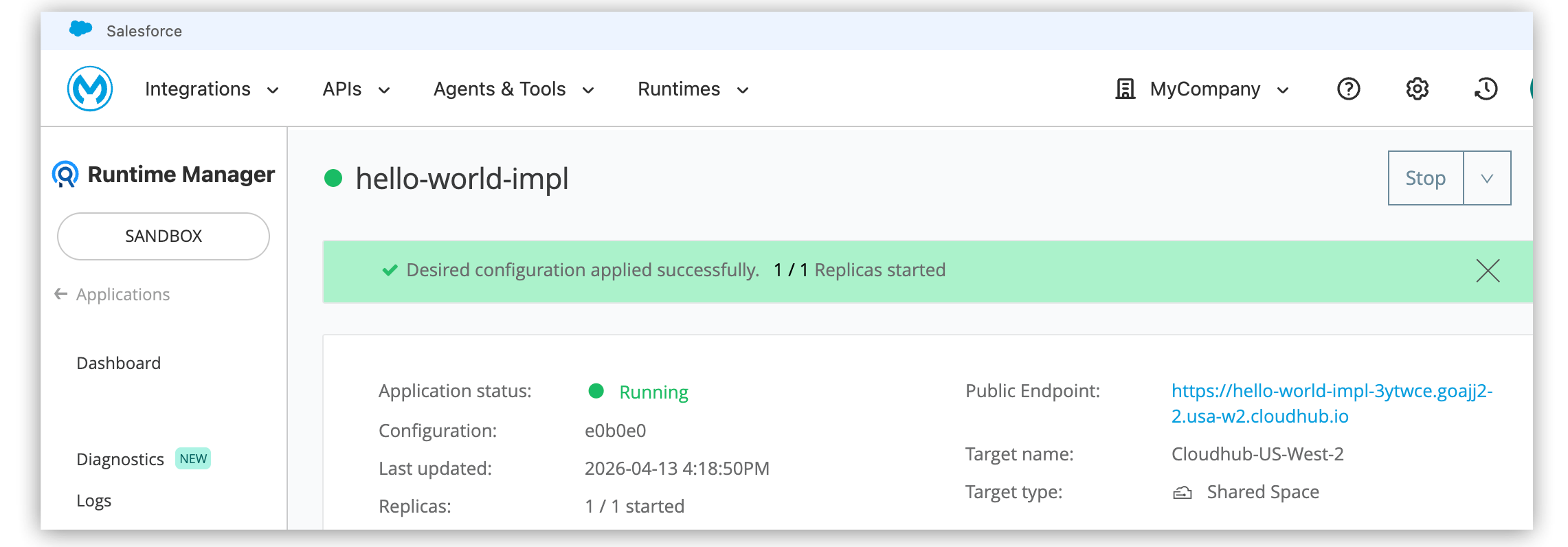Open the MuleSoft Anypoint home logo

click(x=90, y=89)
